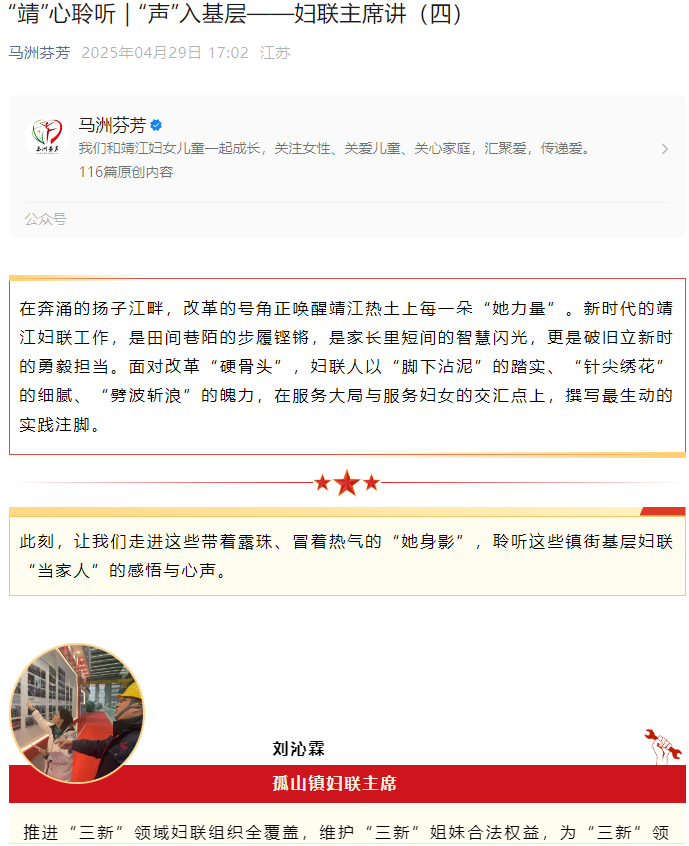Click the article title heading
Viewport: 689px width, 846px height.
coord(235,14)
